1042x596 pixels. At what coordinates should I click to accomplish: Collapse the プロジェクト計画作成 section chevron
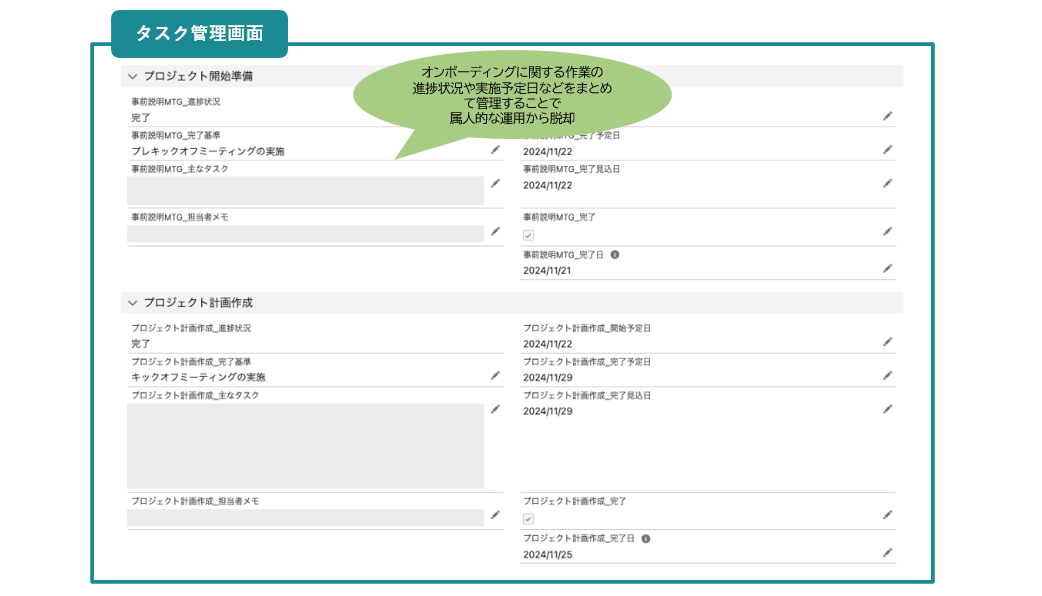(132, 302)
